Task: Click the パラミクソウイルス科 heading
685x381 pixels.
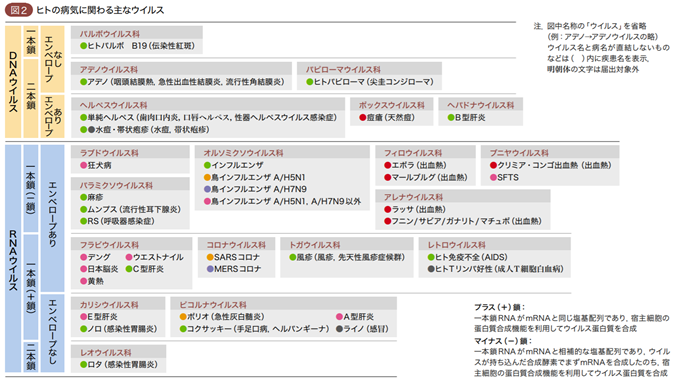Action: (116, 186)
